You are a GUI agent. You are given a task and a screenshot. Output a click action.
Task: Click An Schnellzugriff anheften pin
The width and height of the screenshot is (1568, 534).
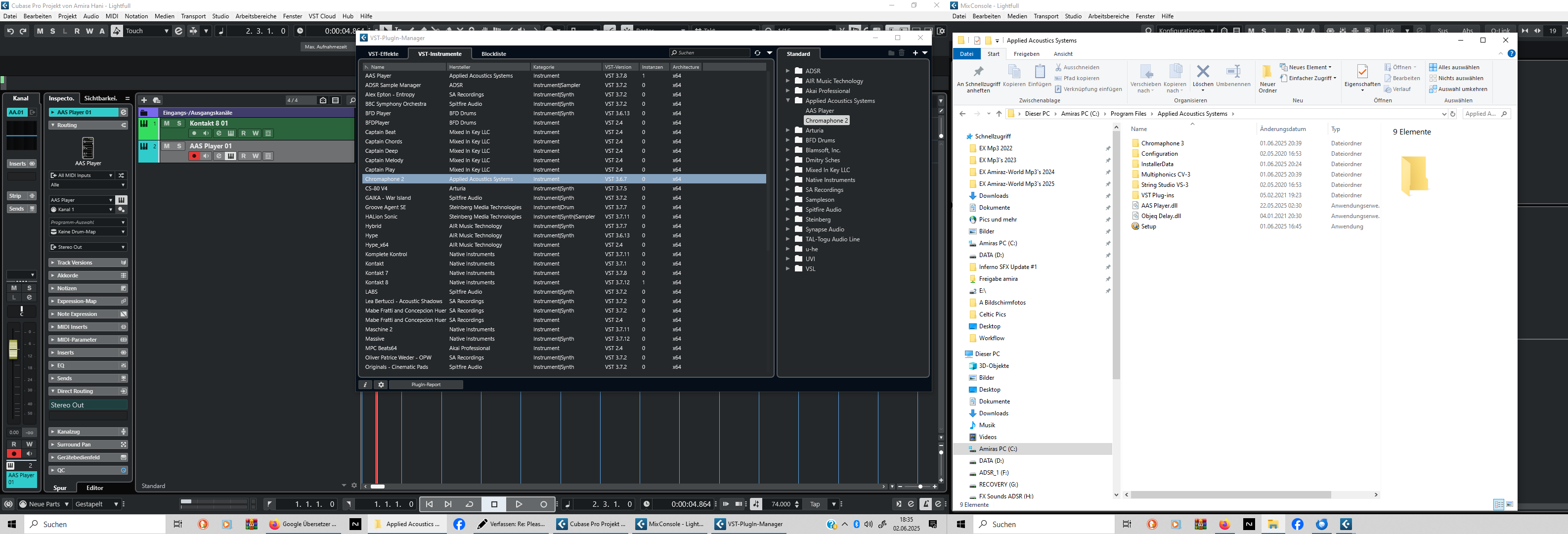pyautogui.click(x=978, y=79)
